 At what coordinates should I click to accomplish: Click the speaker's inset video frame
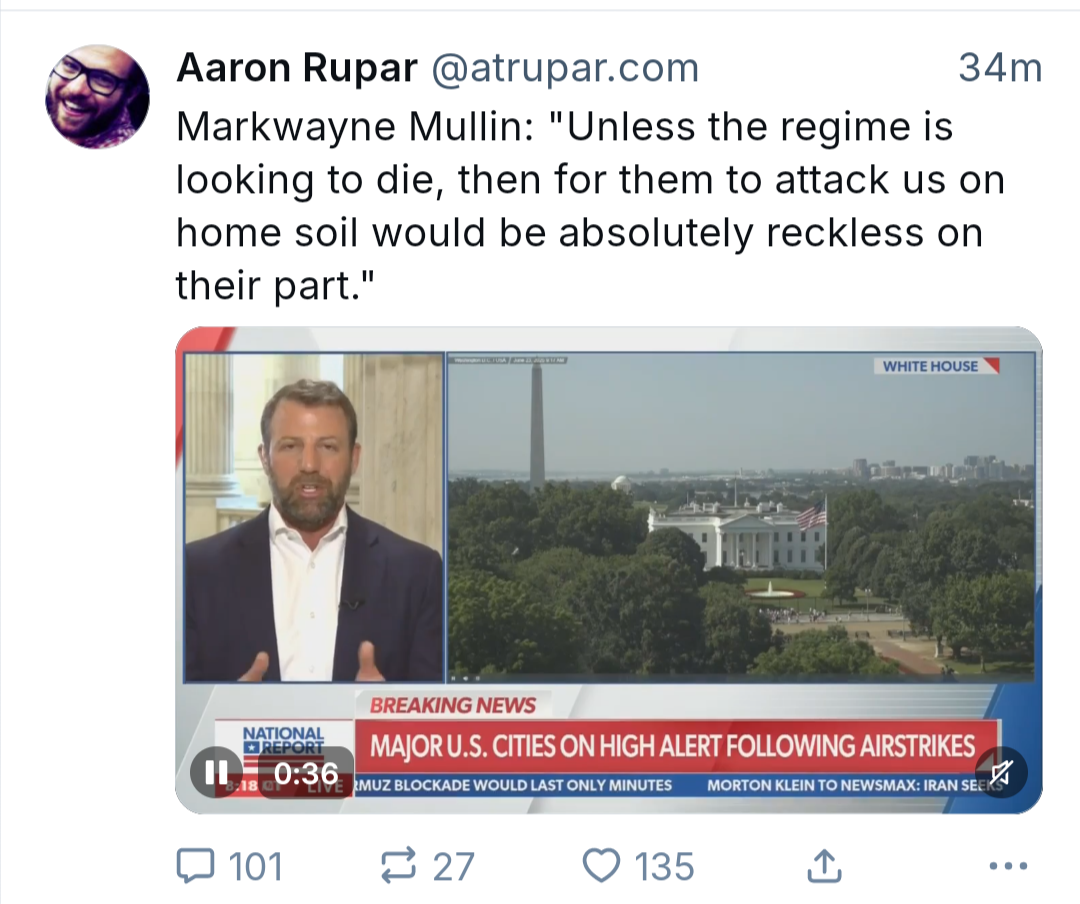tap(313, 517)
